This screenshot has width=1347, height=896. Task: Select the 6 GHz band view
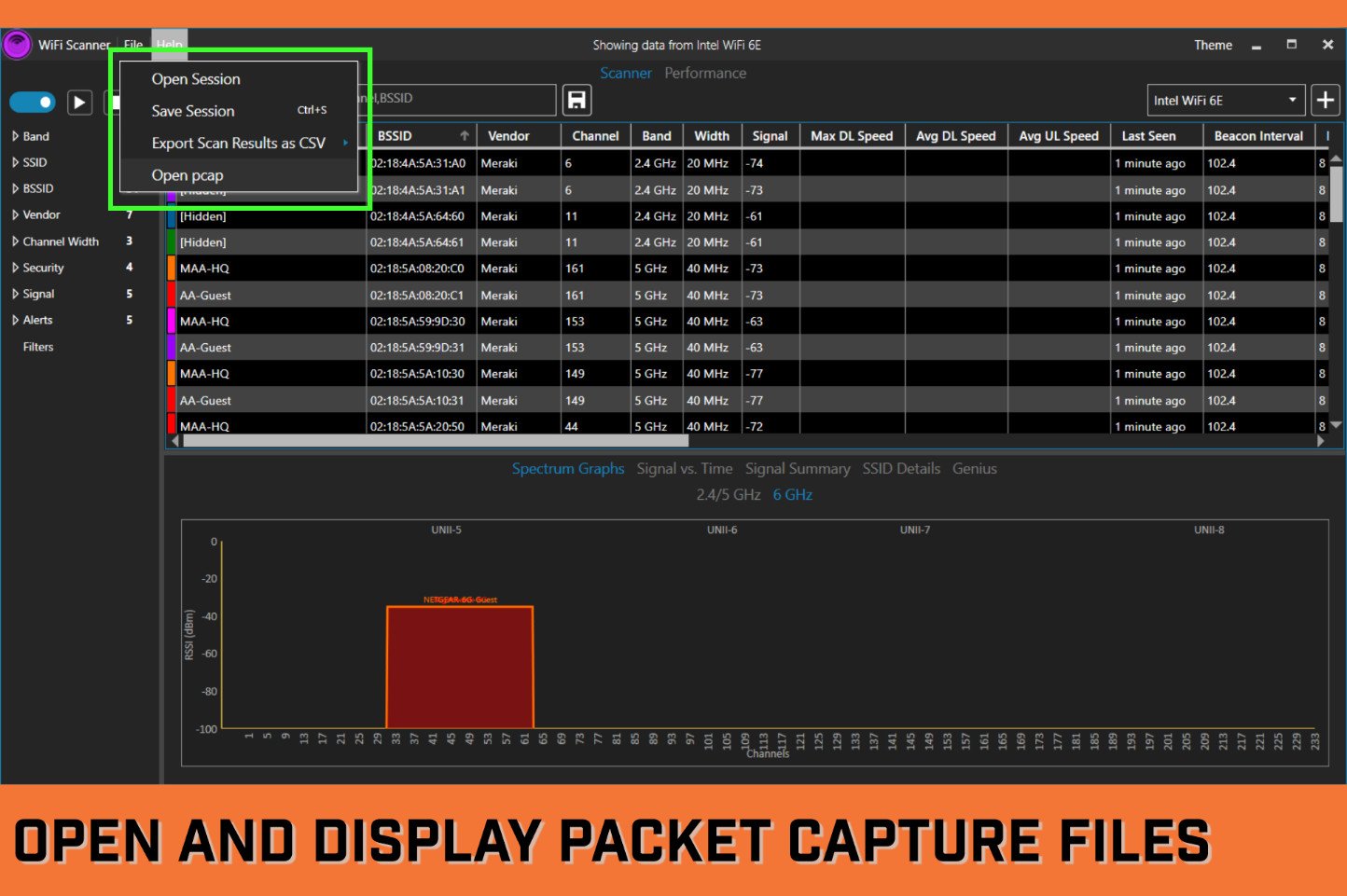(793, 495)
